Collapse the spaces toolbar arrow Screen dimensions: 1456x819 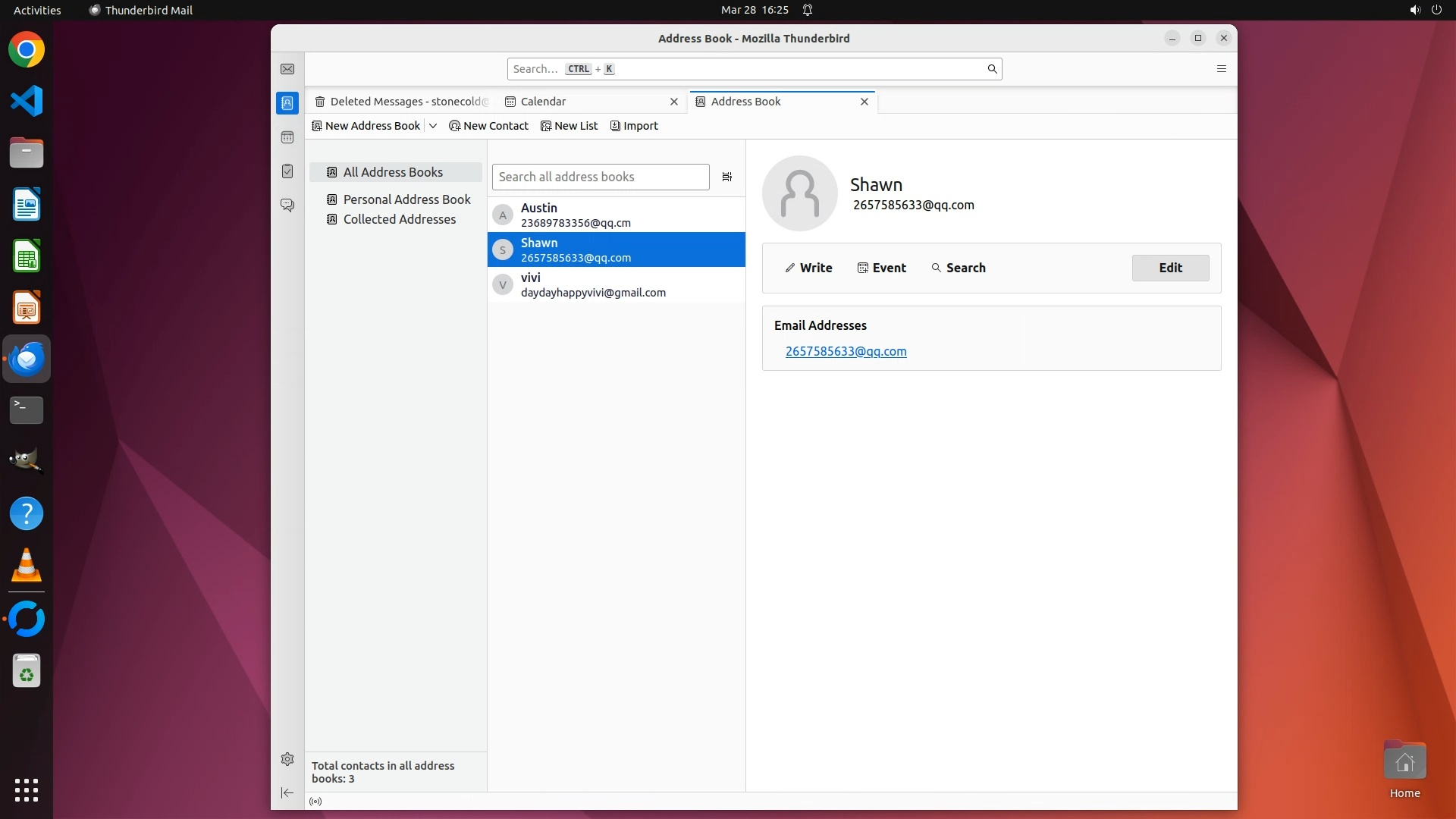click(287, 792)
